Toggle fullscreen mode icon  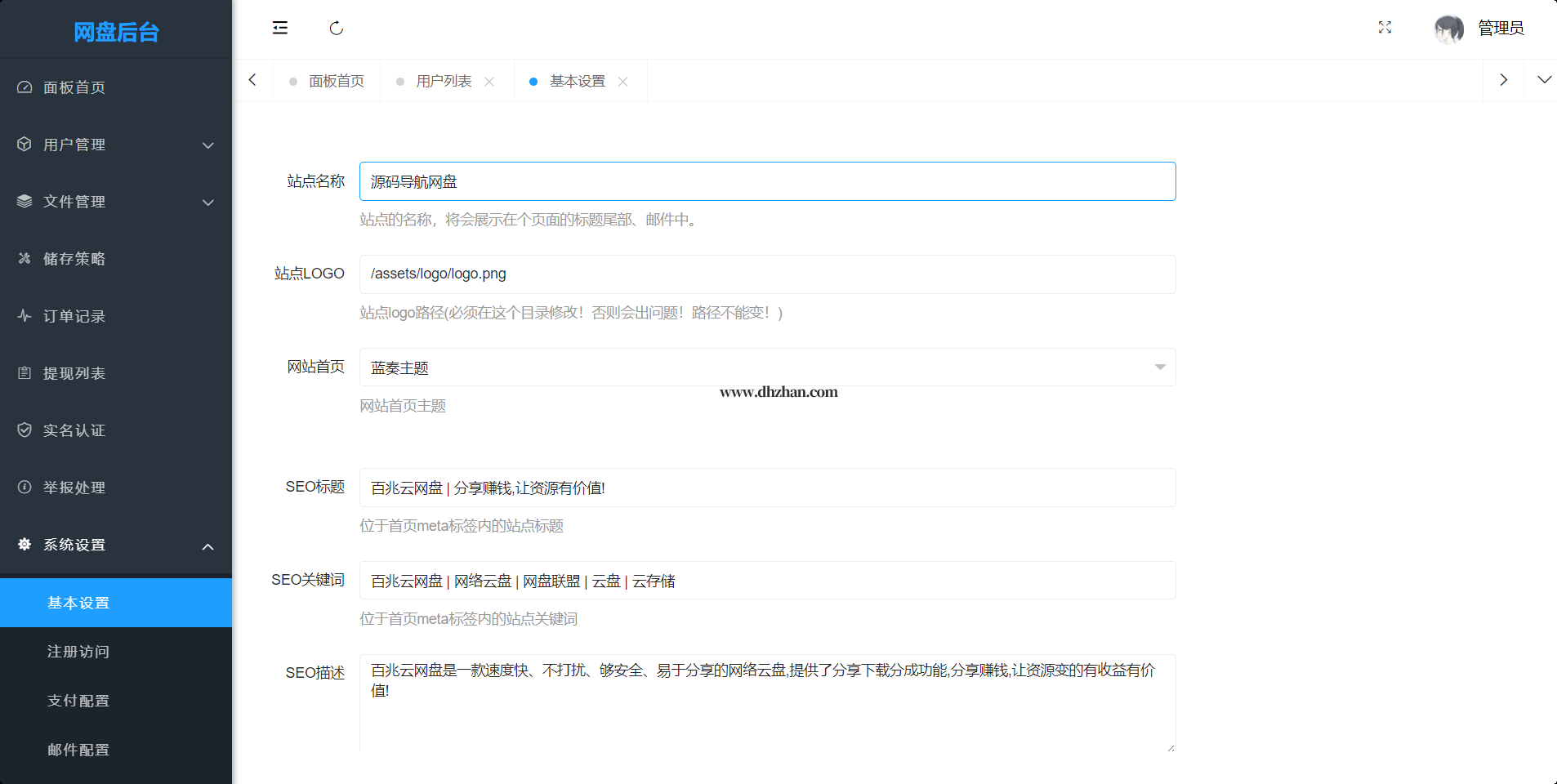1385,28
